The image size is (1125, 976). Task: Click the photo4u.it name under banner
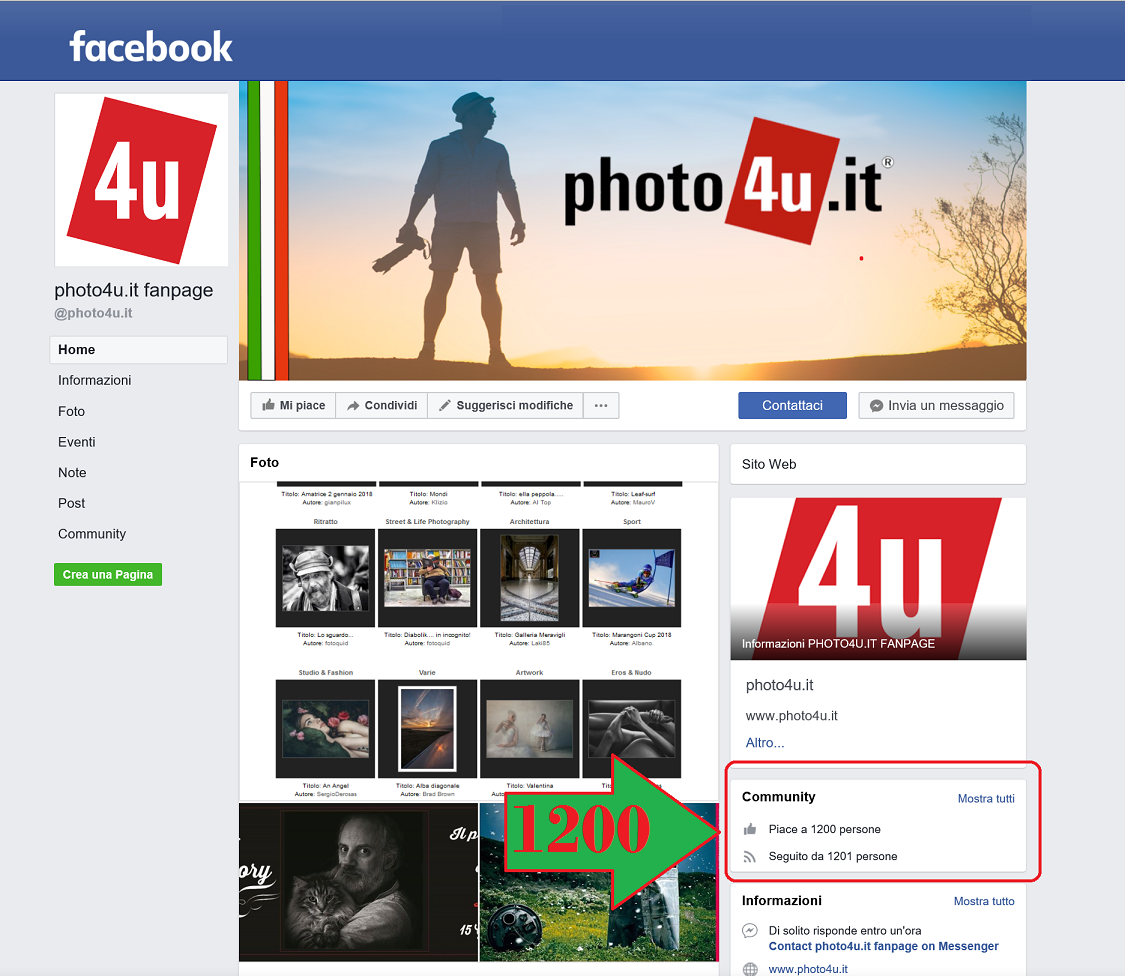[779, 685]
